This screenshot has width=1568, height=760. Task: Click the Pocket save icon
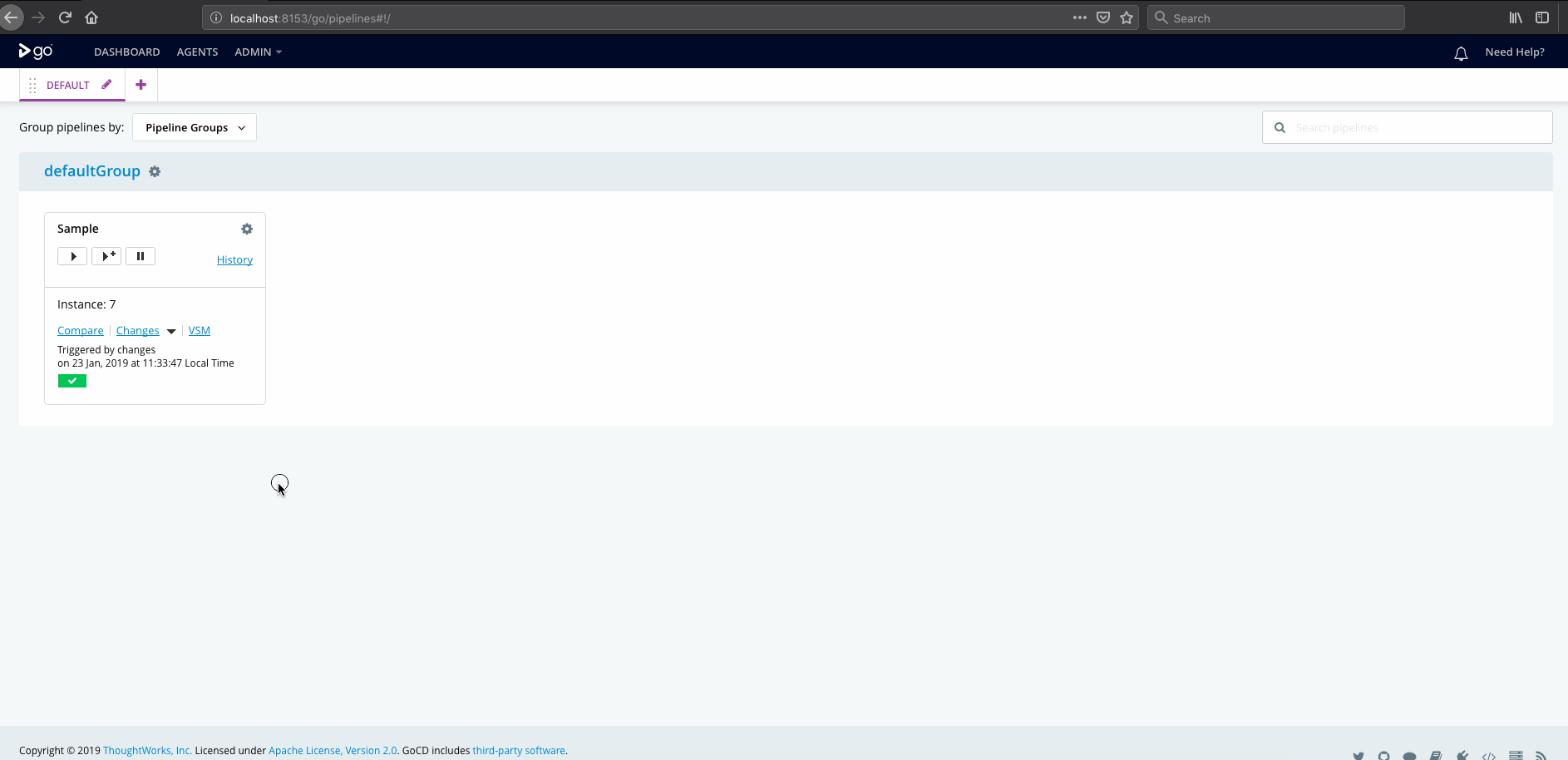[x=1103, y=17]
